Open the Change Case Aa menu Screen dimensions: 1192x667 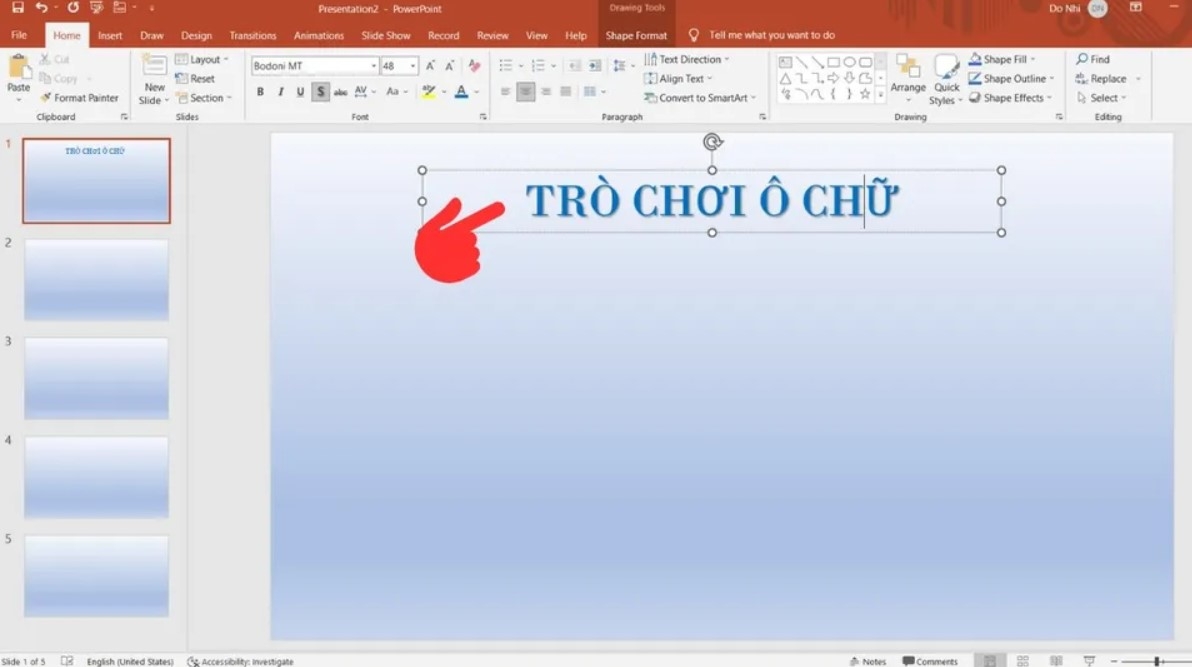[396, 92]
